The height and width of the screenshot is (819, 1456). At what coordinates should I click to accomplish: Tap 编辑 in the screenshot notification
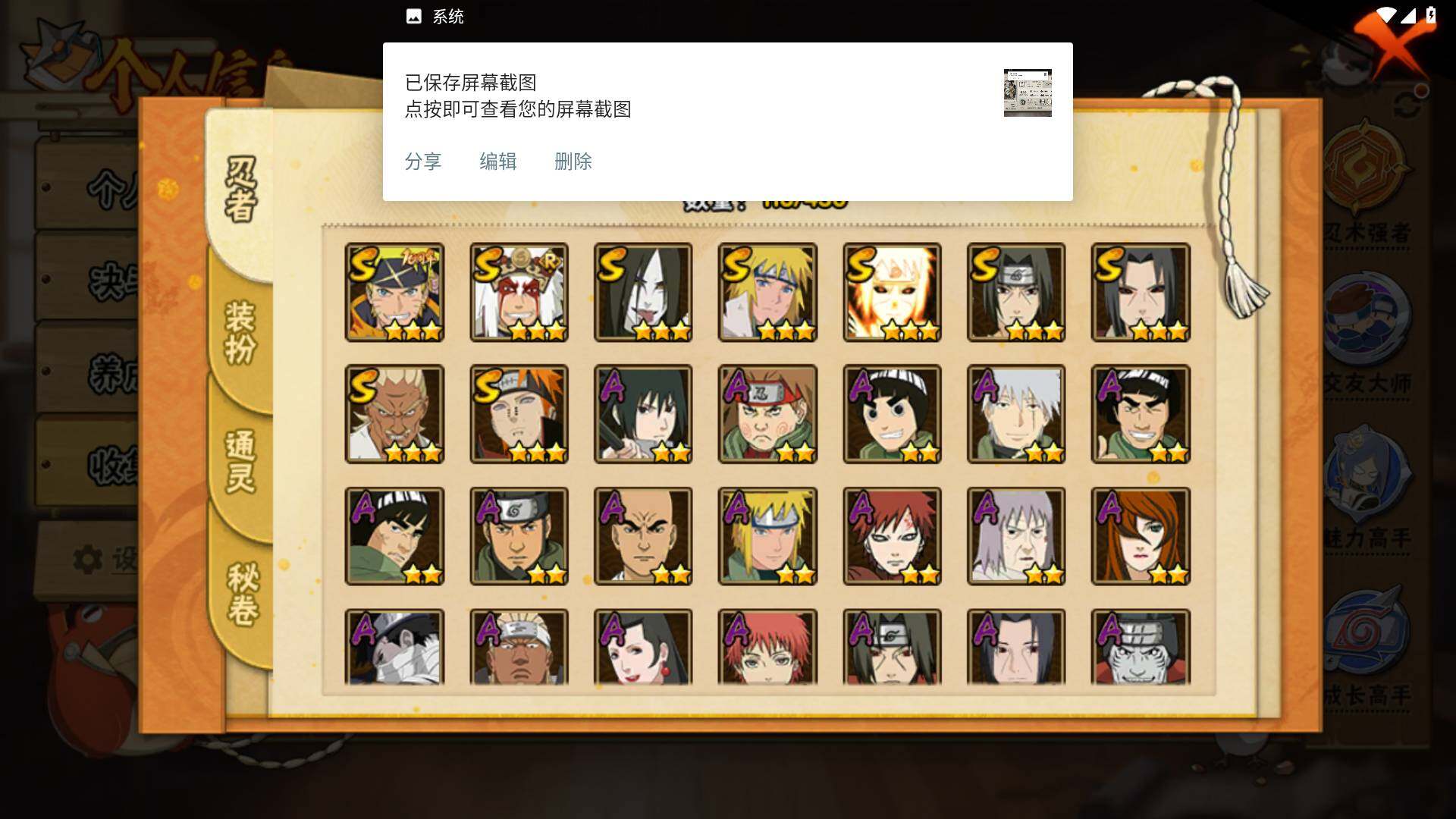(498, 162)
